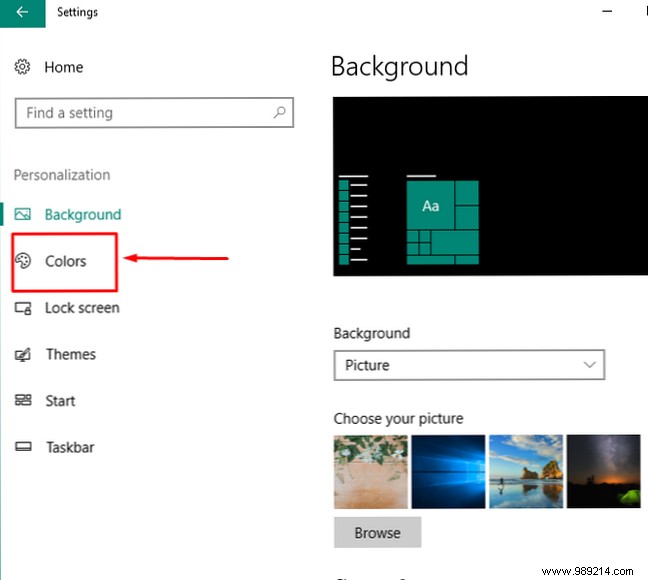Open the Colors section

(x=66, y=261)
